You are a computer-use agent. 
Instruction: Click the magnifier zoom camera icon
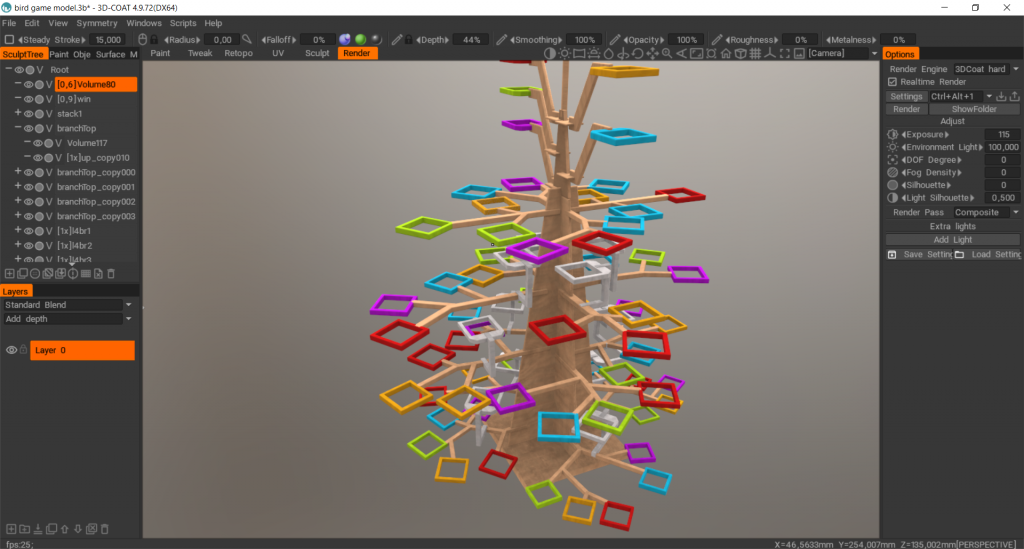coord(667,54)
